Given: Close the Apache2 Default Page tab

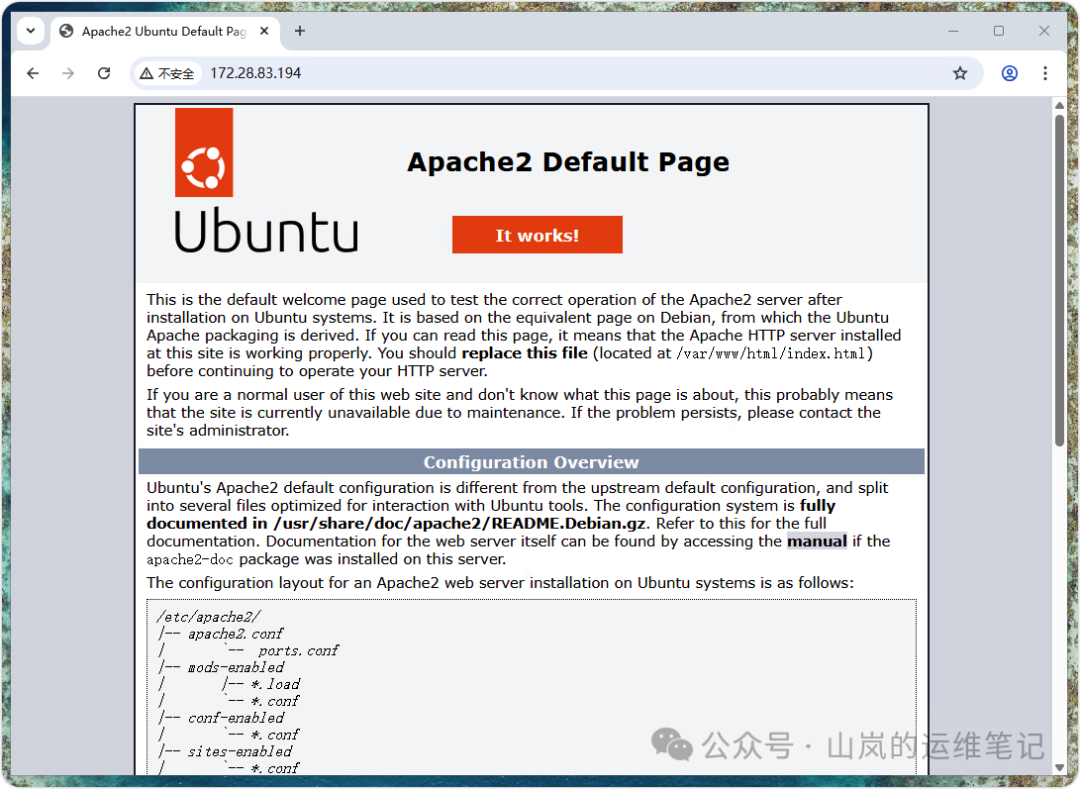Looking at the screenshot, I should (x=263, y=30).
